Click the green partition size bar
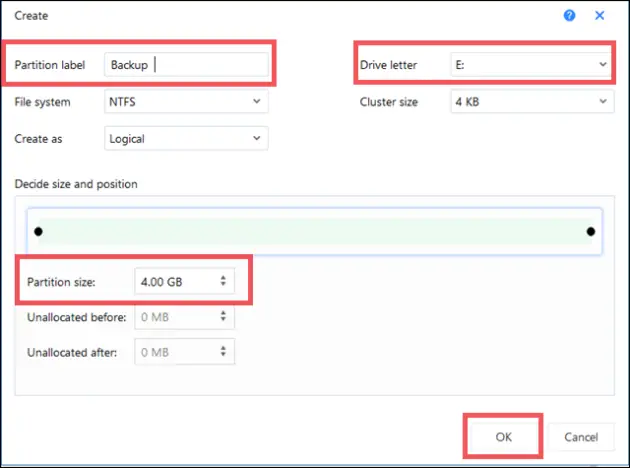The width and height of the screenshot is (630, 468). 314,232
